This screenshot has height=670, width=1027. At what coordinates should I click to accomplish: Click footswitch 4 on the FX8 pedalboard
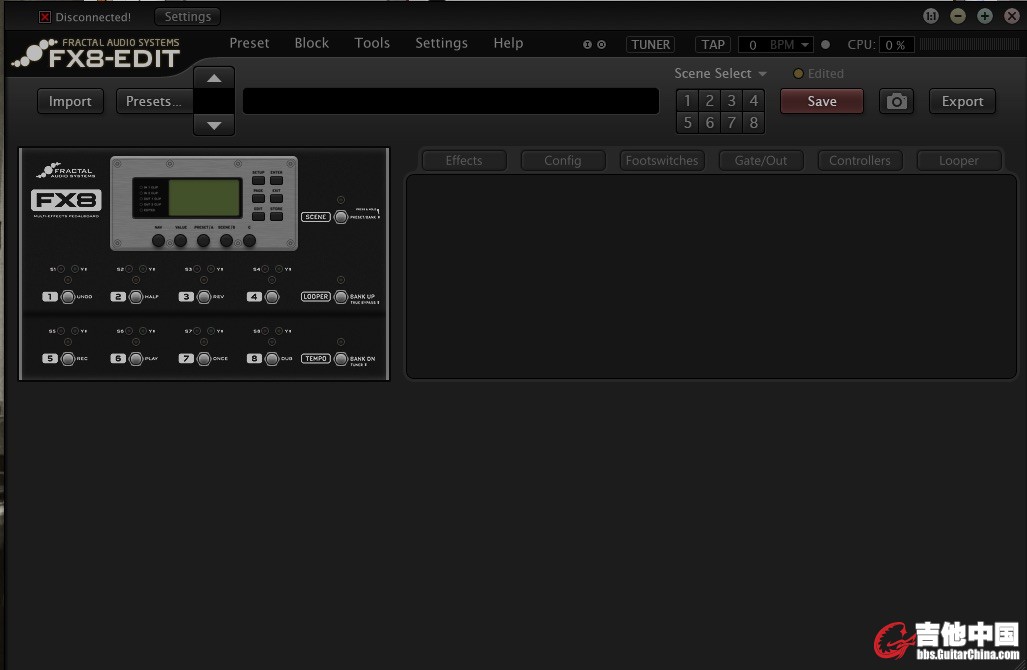coord(272,297)
